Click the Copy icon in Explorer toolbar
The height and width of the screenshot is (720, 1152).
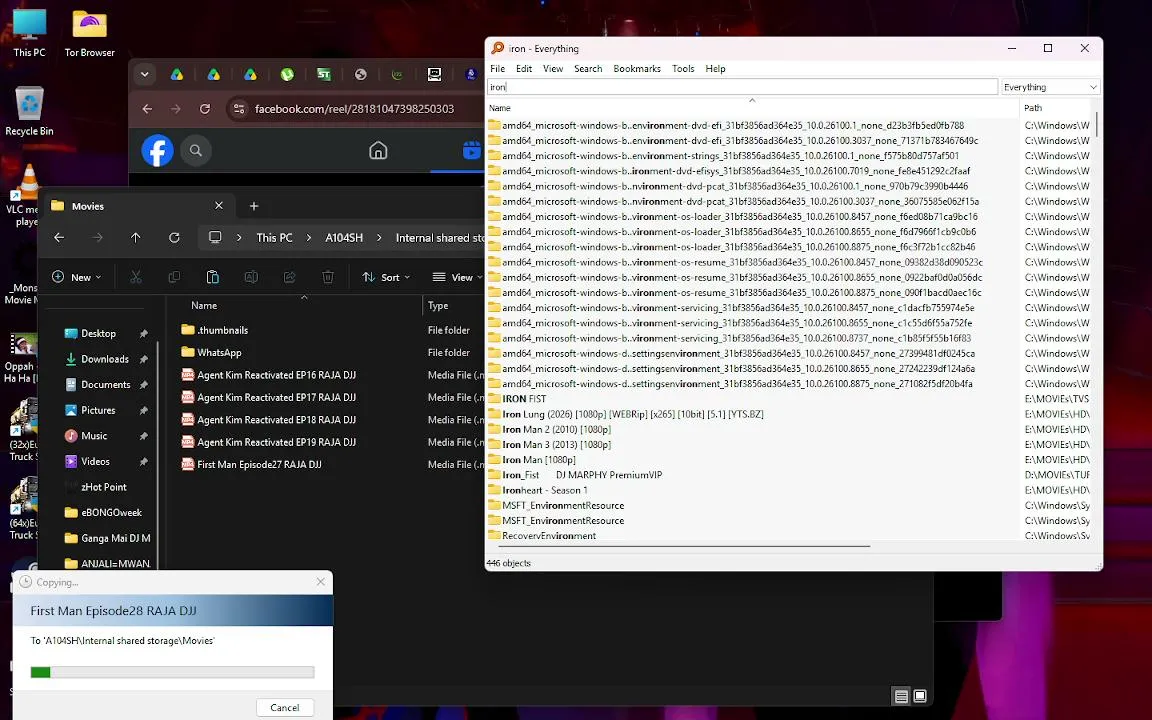coord(174,277)
